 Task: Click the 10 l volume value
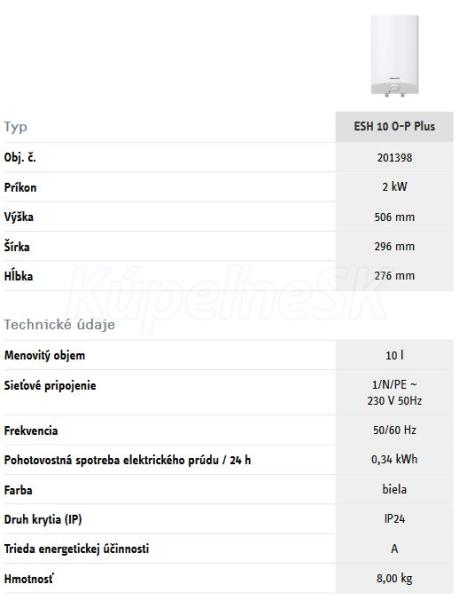tap(394, 355)
